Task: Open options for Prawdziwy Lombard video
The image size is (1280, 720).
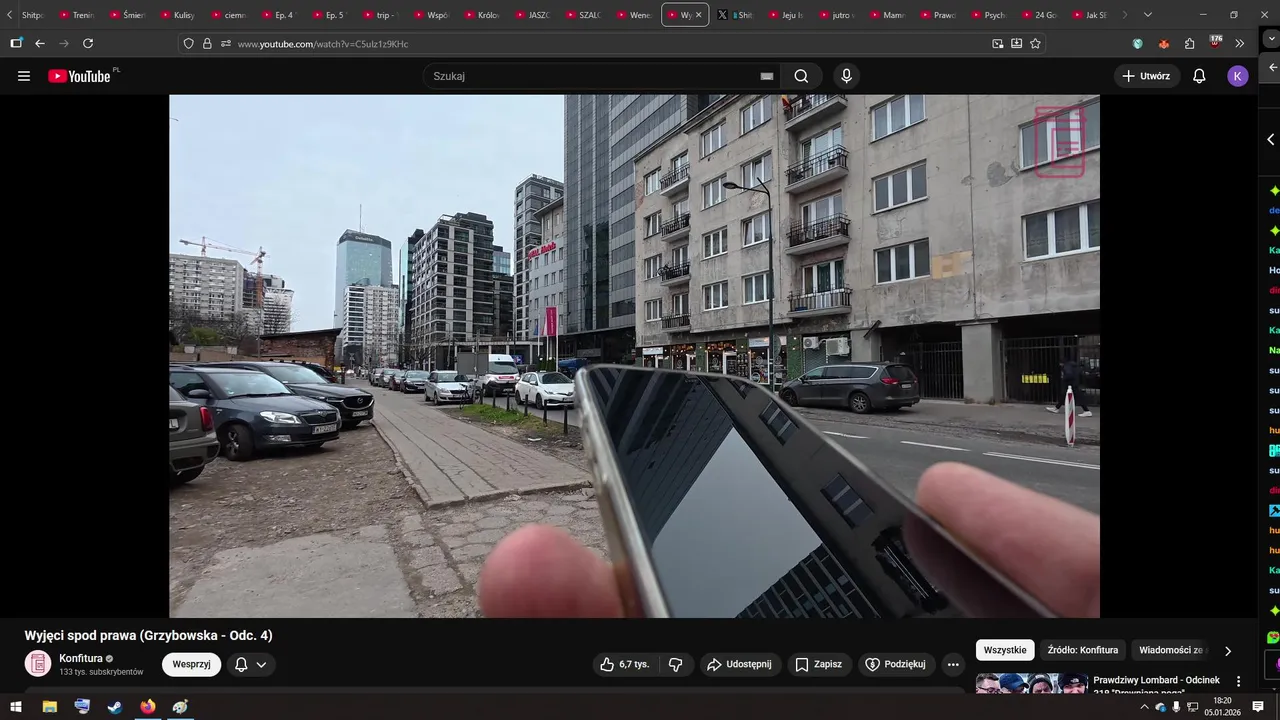Action: pyautogui.click(x=1238, y=681)
